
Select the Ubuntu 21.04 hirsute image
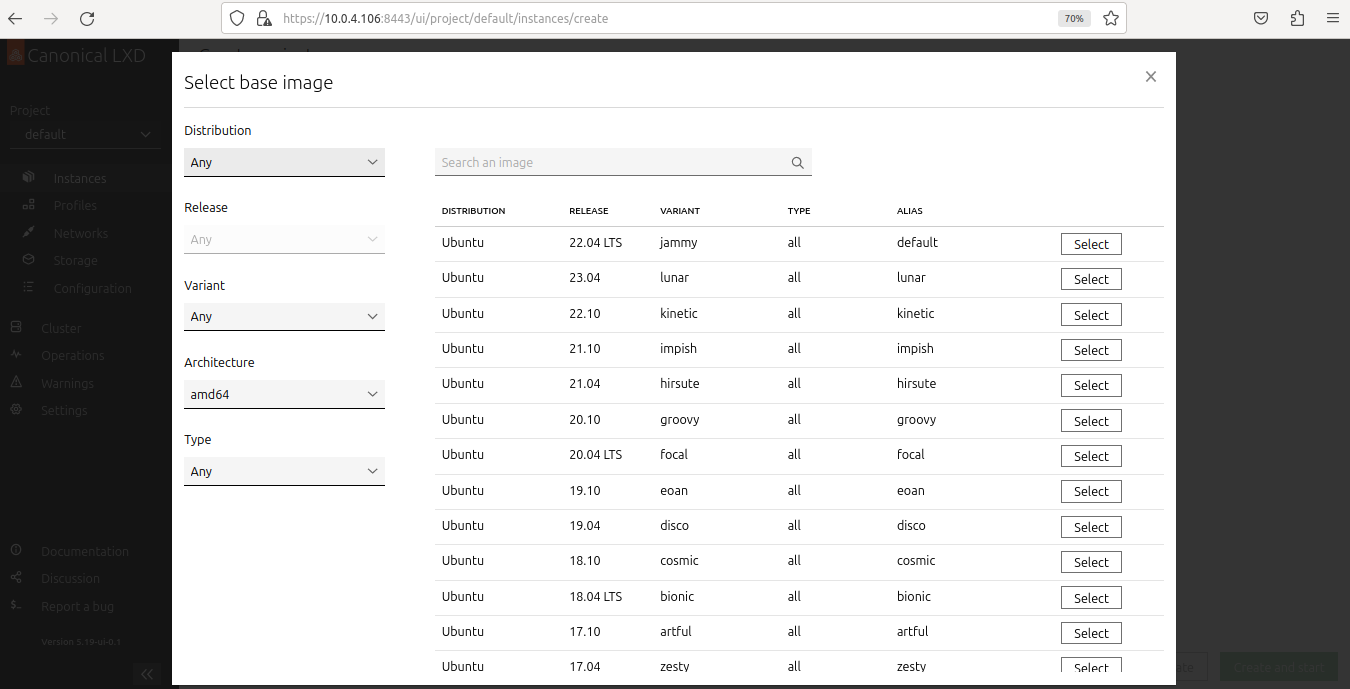(x=1091, y=385)
